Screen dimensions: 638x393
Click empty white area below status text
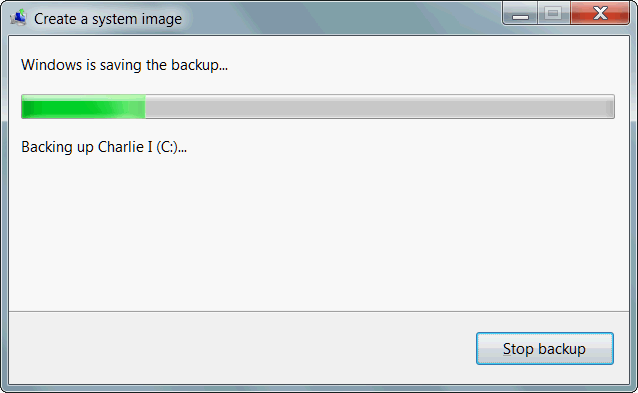click(318, 232)
